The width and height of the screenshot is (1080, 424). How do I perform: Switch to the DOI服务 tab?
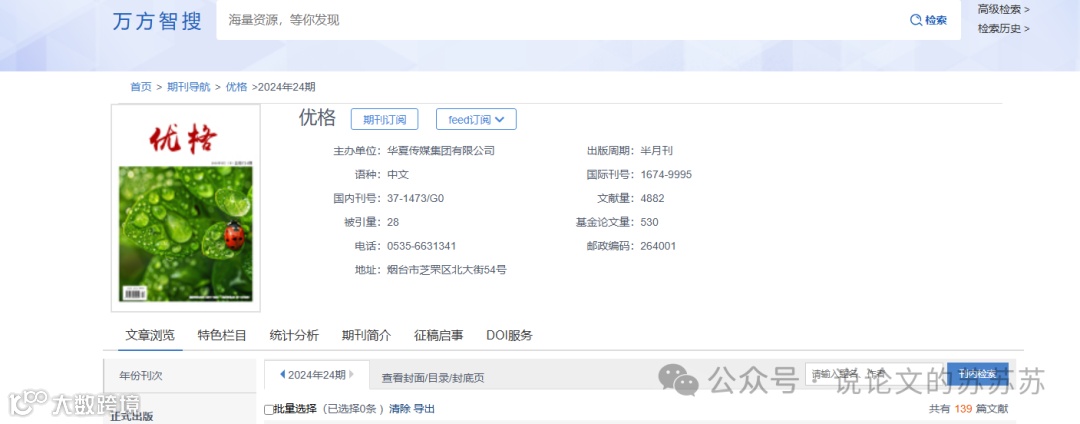510,335
